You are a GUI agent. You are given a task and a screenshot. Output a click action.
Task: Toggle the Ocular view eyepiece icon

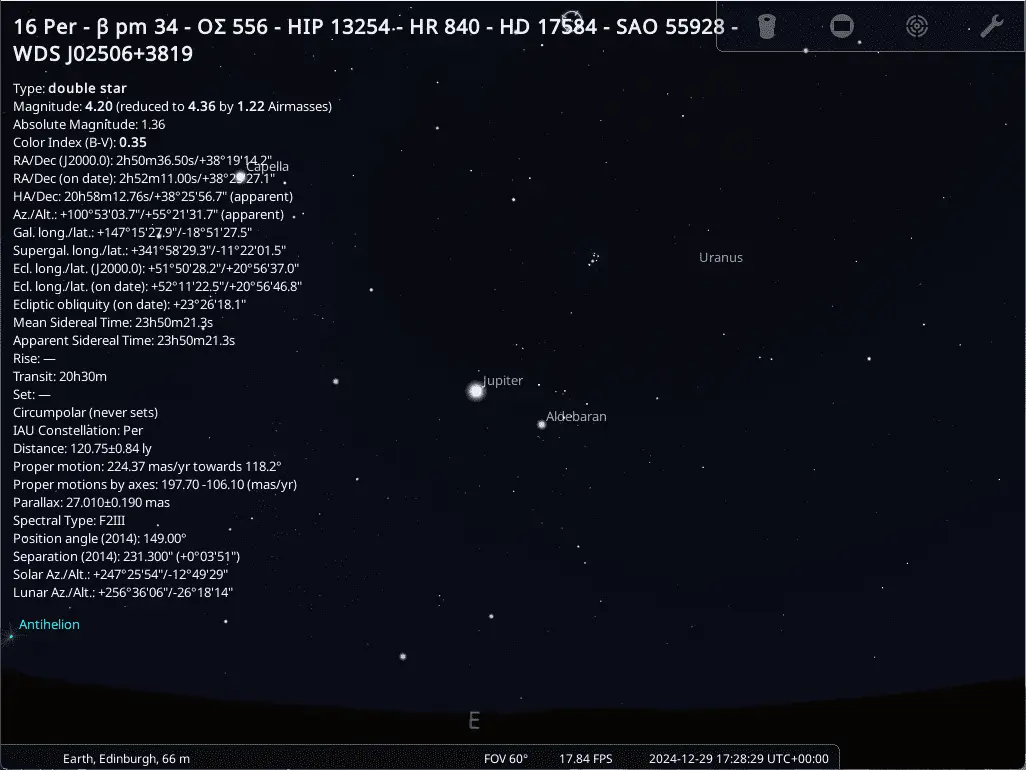(766, 27)
